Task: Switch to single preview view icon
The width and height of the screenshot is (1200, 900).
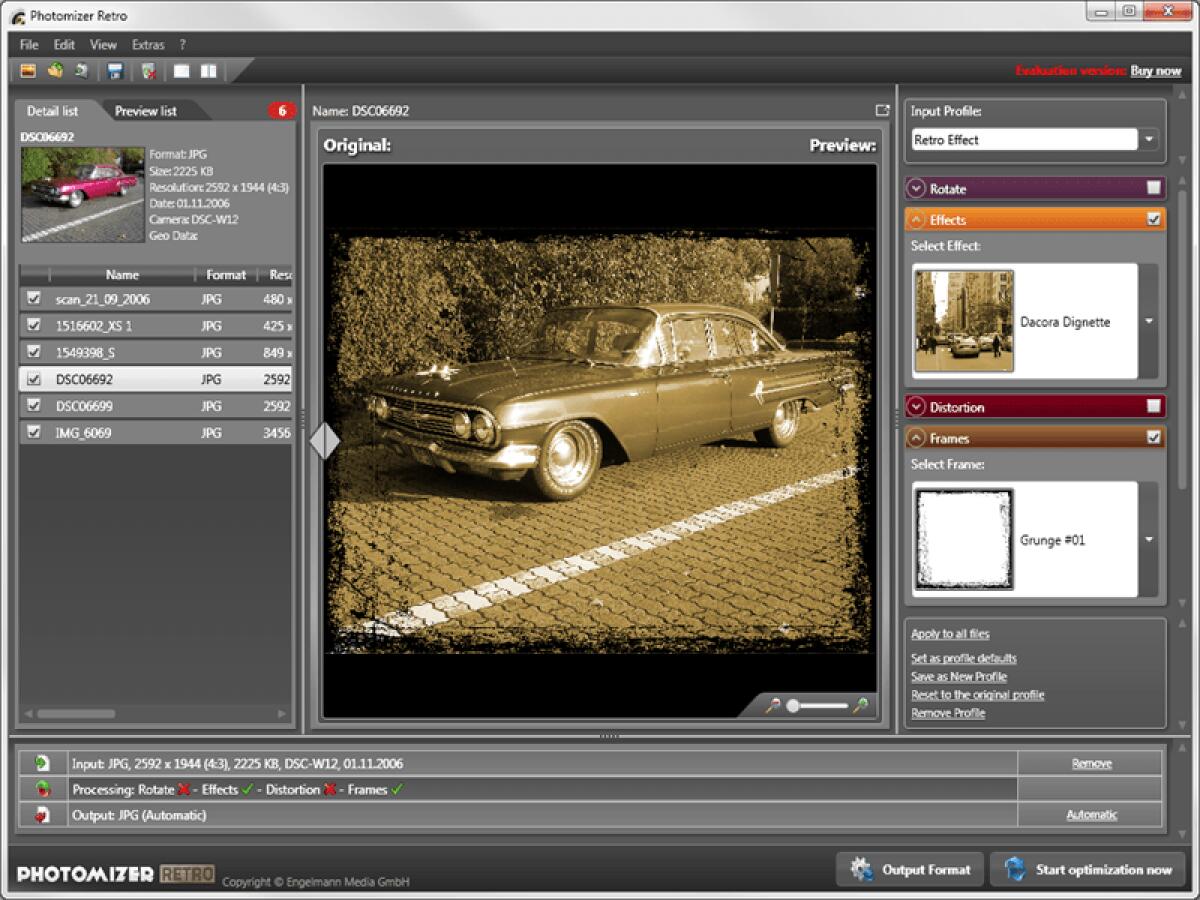Action: tap(182, 71)
